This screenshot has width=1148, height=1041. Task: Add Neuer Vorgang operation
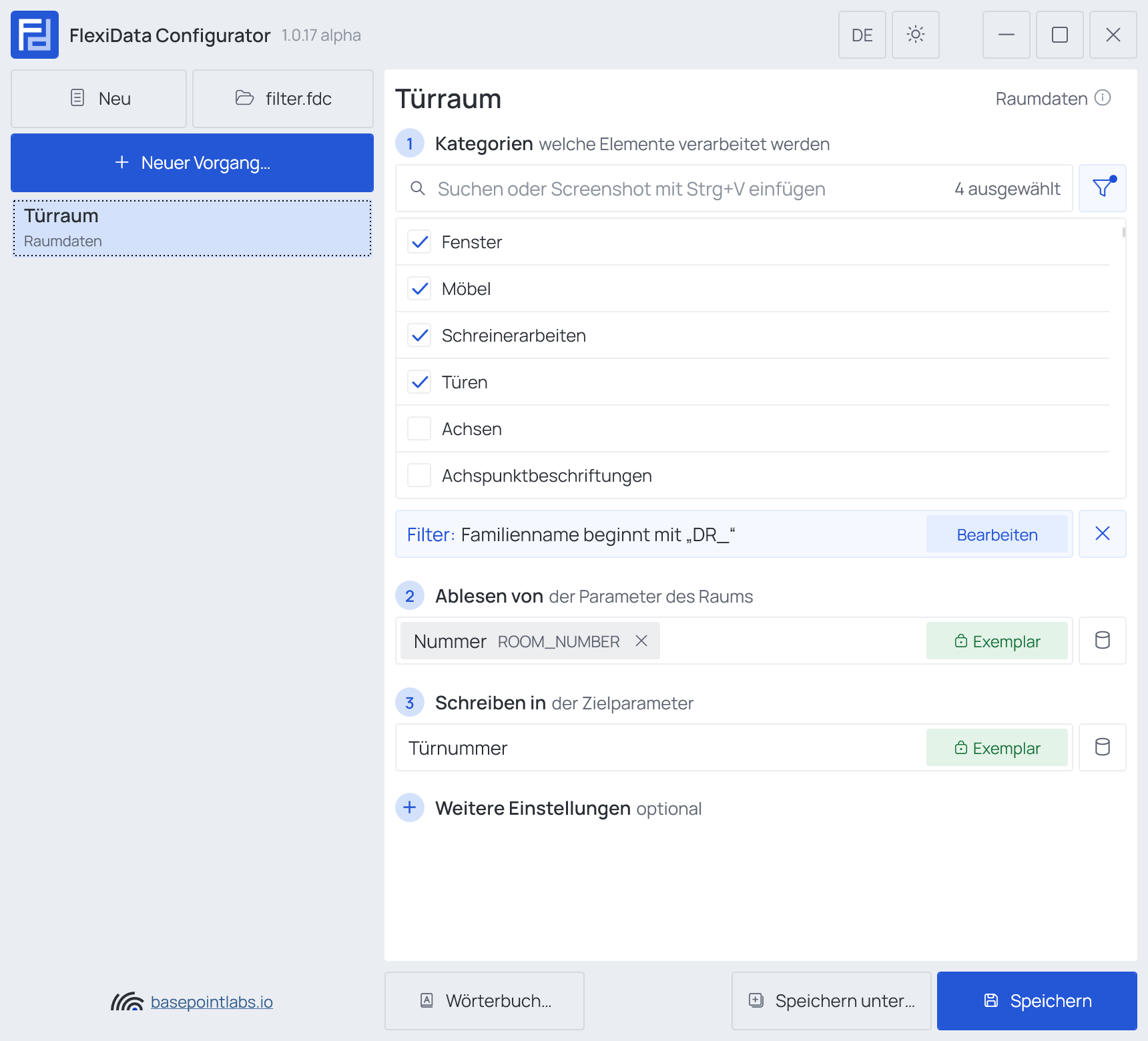(x=192, y=163)
